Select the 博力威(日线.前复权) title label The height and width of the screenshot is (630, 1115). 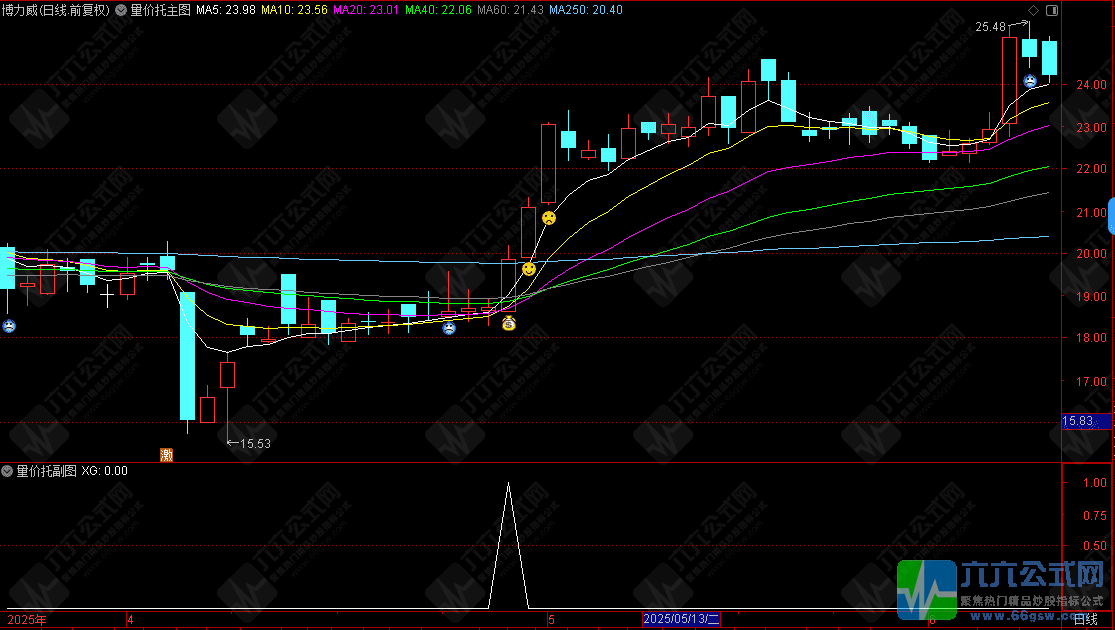55,10
